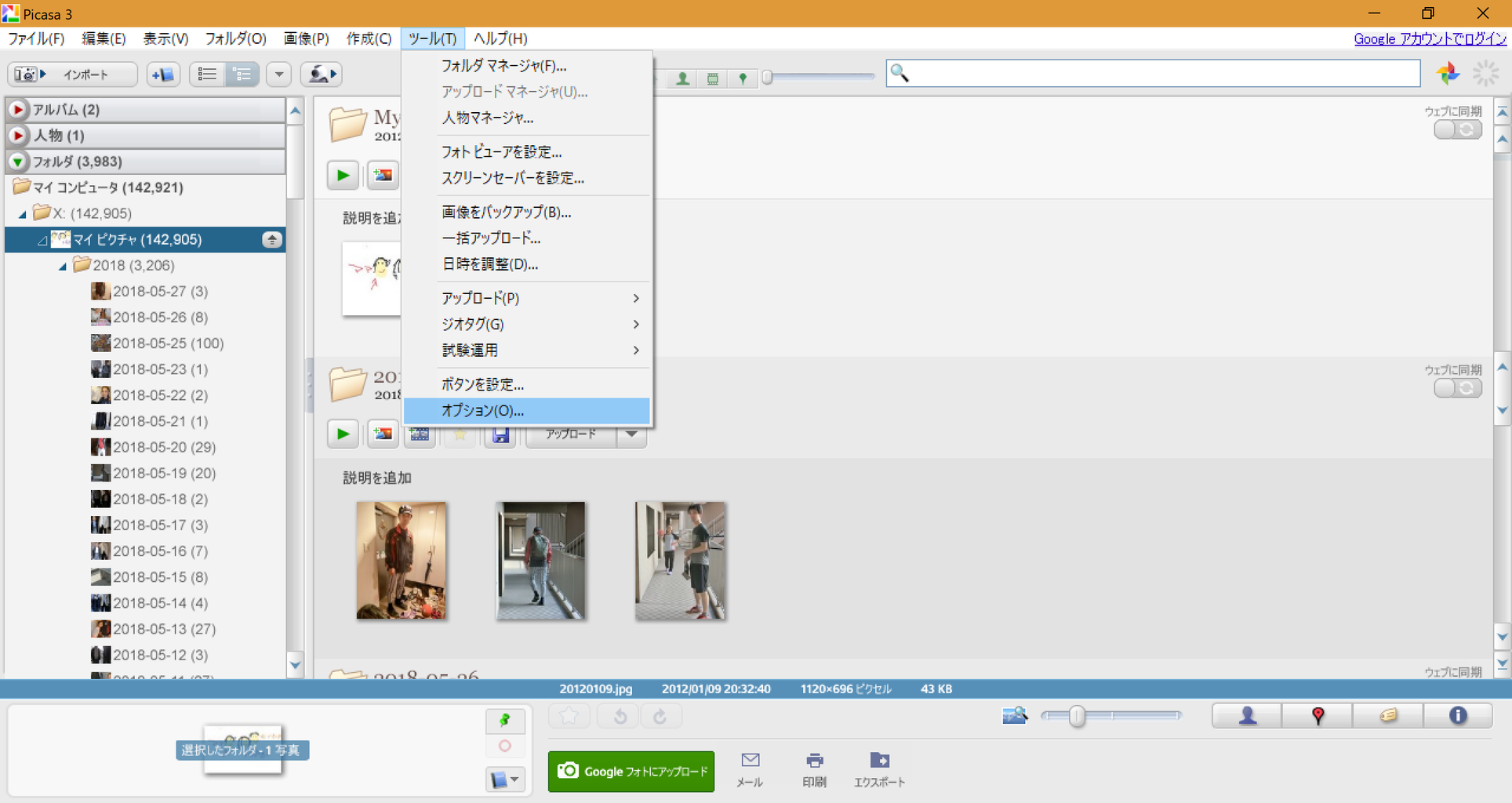Play slideshow for the second folder
1512x803 pixels.
click(343, 434)
